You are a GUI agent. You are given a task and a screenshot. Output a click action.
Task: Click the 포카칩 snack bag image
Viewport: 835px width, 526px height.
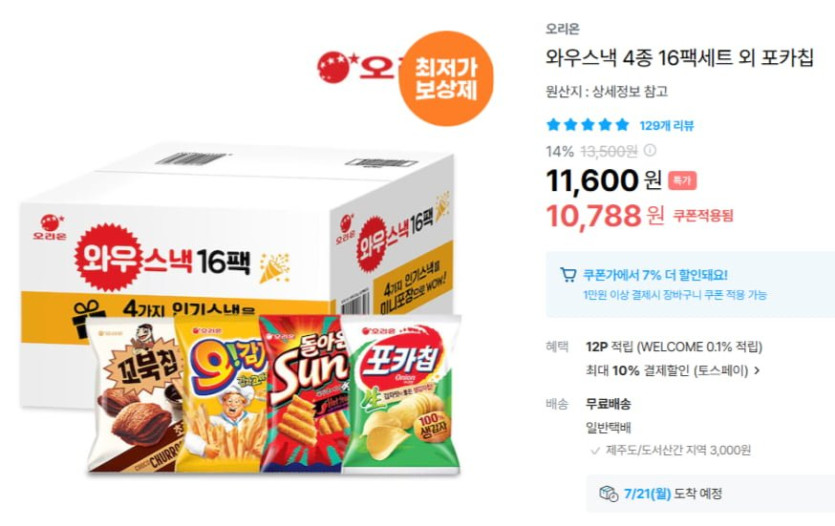(402, 395)
